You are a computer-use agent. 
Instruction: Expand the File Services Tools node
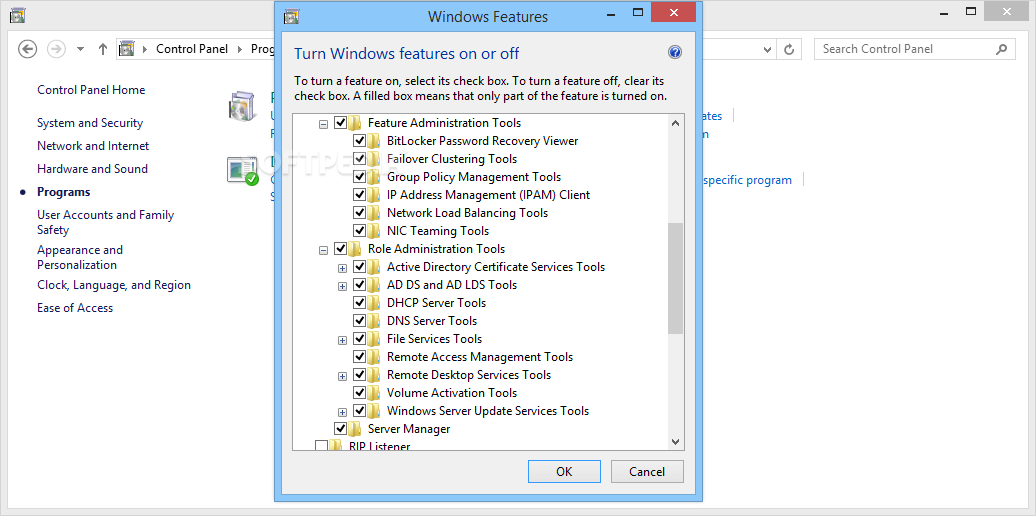tap(342, 340)
